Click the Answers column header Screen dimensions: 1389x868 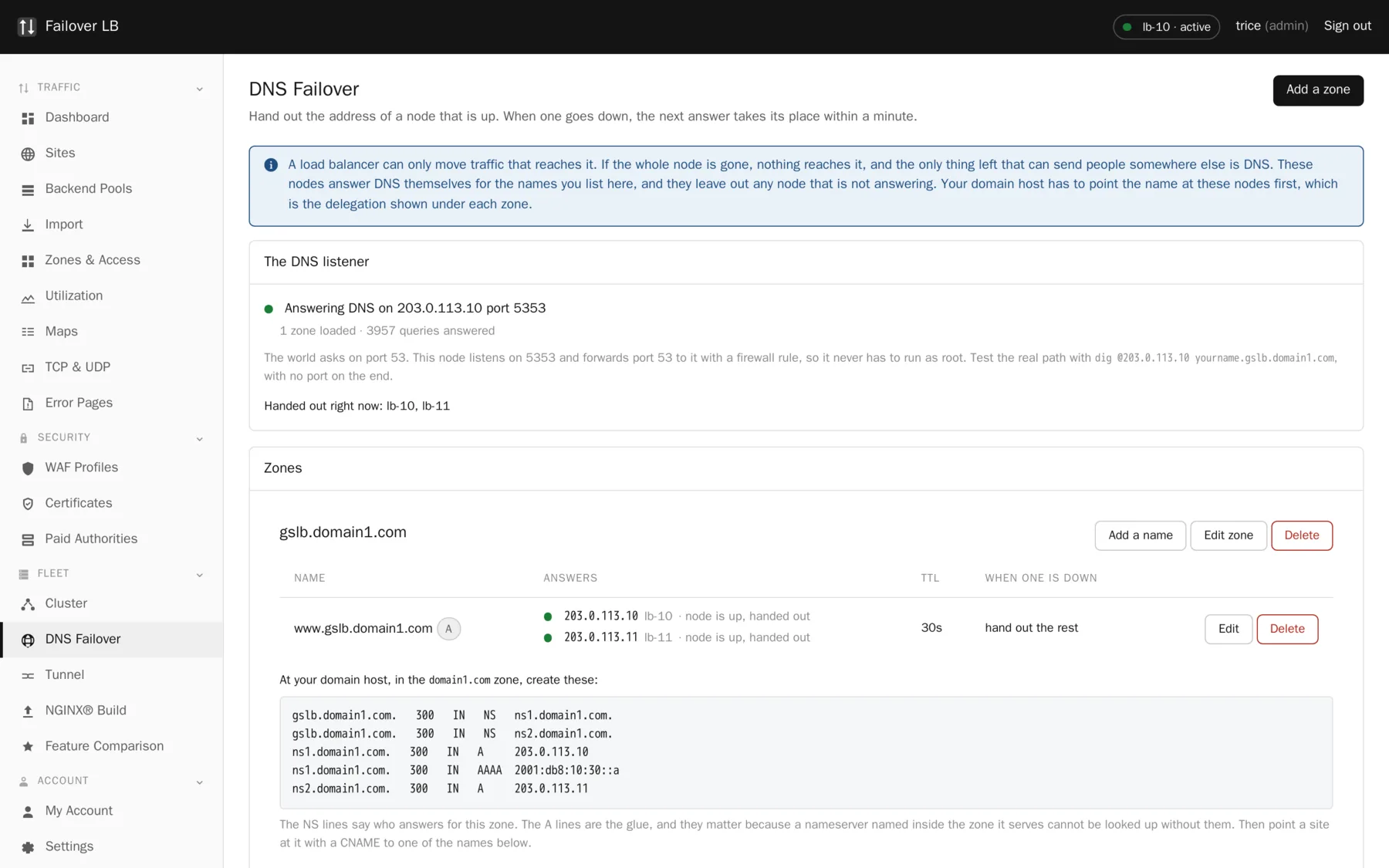(x=570, y=578)
